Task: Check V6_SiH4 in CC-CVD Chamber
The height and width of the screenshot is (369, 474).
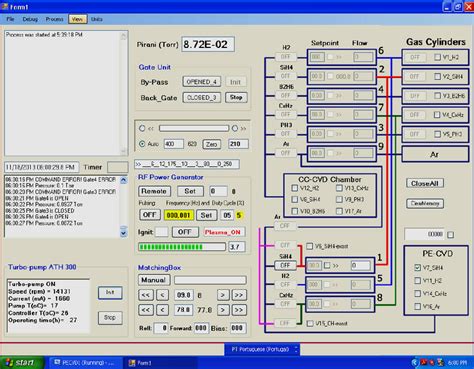Action: (294, 199)
